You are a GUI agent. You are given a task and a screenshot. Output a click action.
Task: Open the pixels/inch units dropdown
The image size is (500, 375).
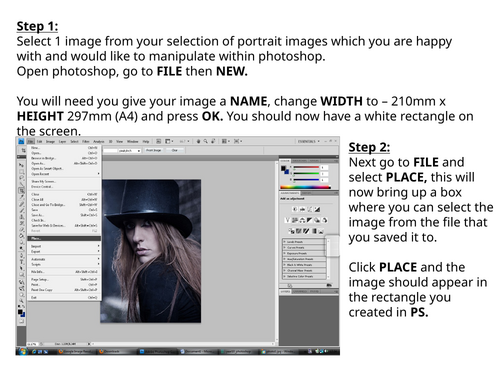pyautogui.click(x=129, y=151)
